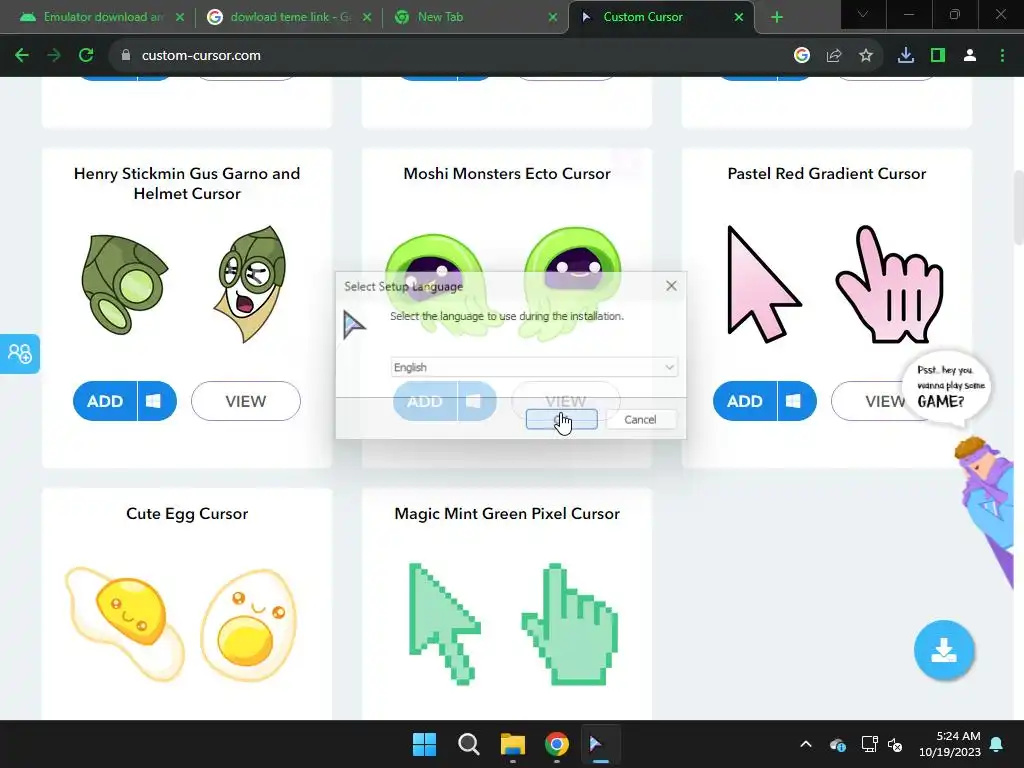
Task: Bookmark this page with star icon
Action: (x=866, y=56)
